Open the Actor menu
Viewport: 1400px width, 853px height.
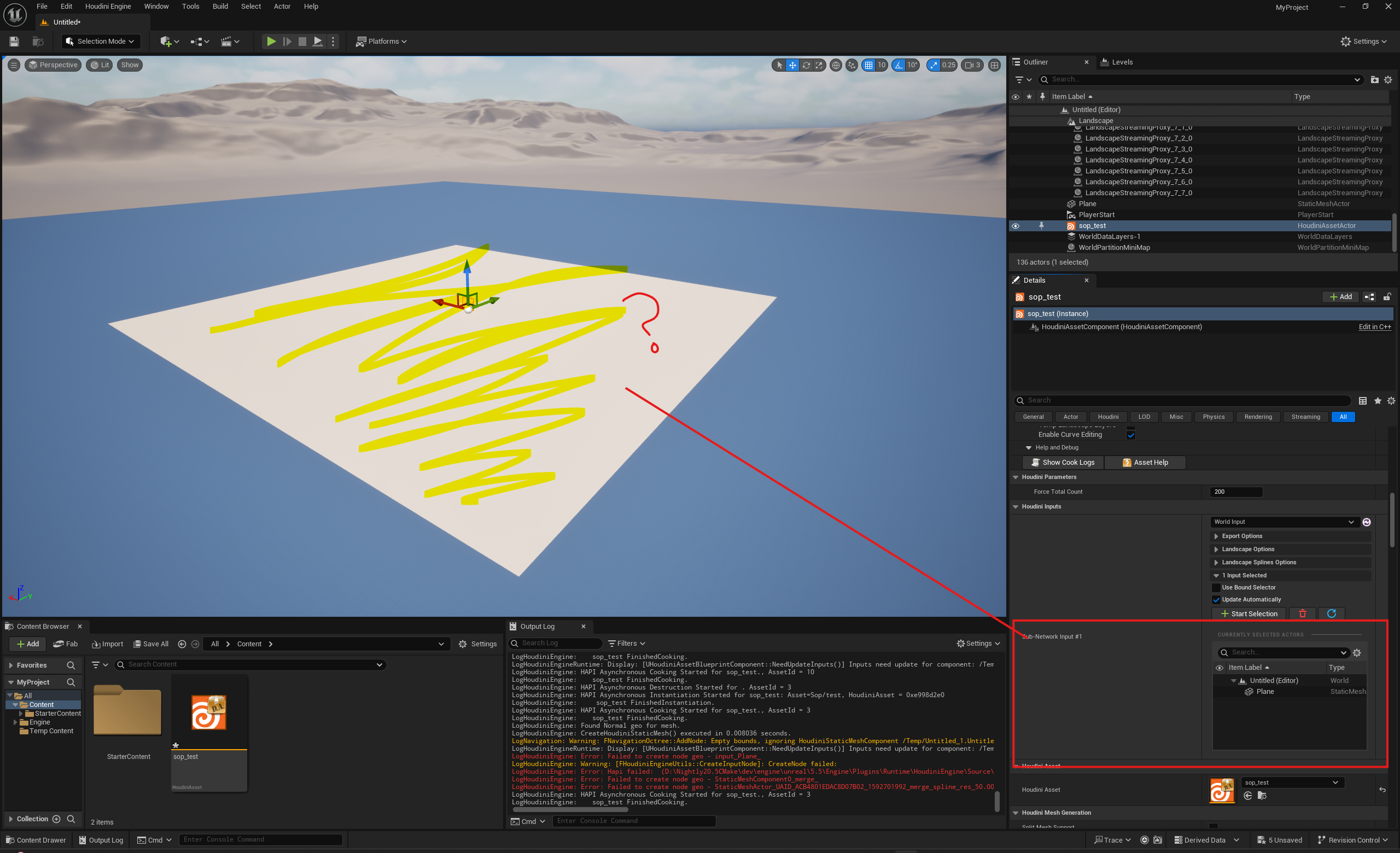tap(282, 6)
